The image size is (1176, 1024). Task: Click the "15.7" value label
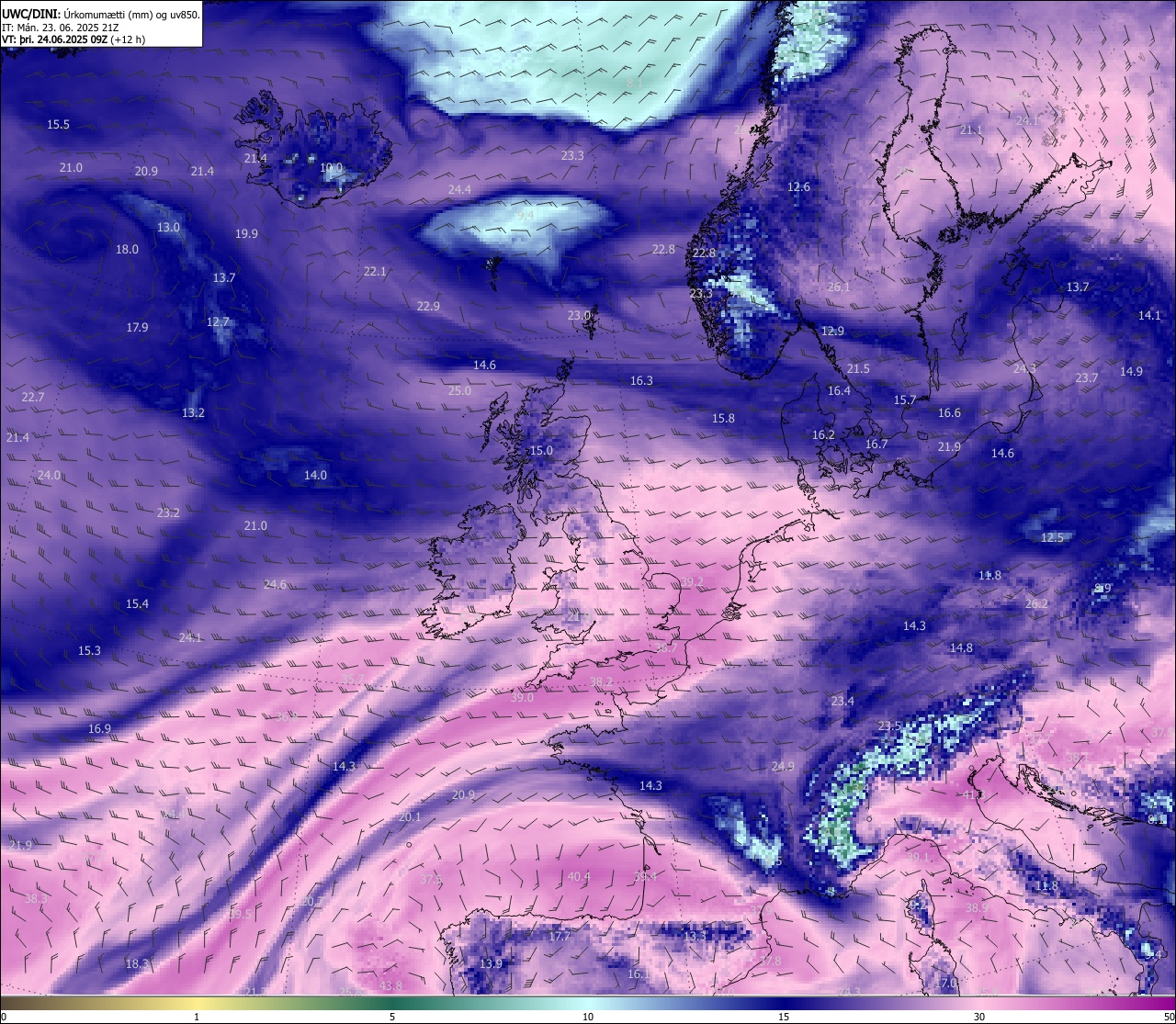coord(905,399)
